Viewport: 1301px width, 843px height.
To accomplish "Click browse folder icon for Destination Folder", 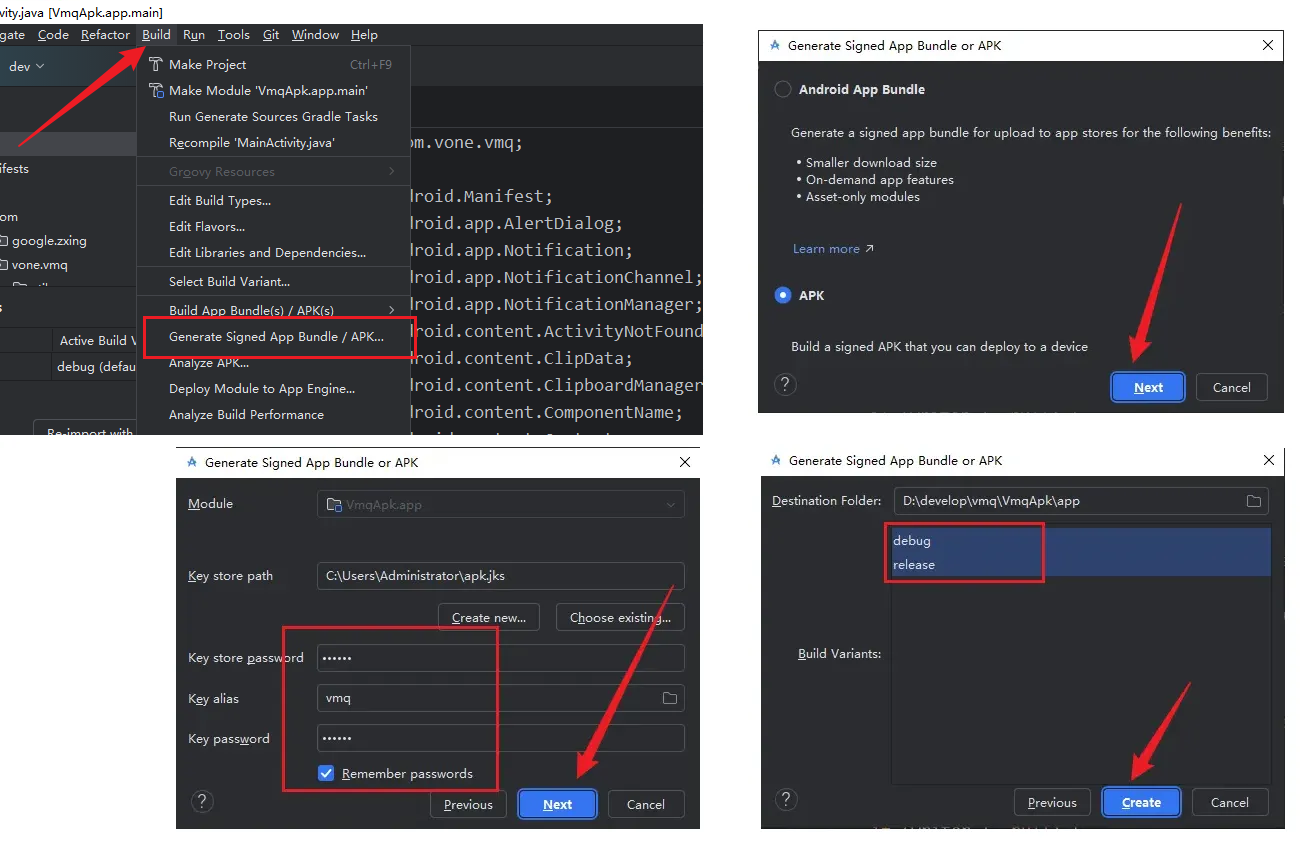I will point(1253,501).
